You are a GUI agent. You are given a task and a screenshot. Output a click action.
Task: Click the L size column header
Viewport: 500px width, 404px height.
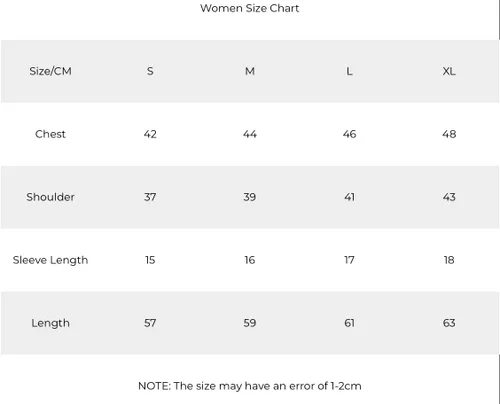click(349, 71)
